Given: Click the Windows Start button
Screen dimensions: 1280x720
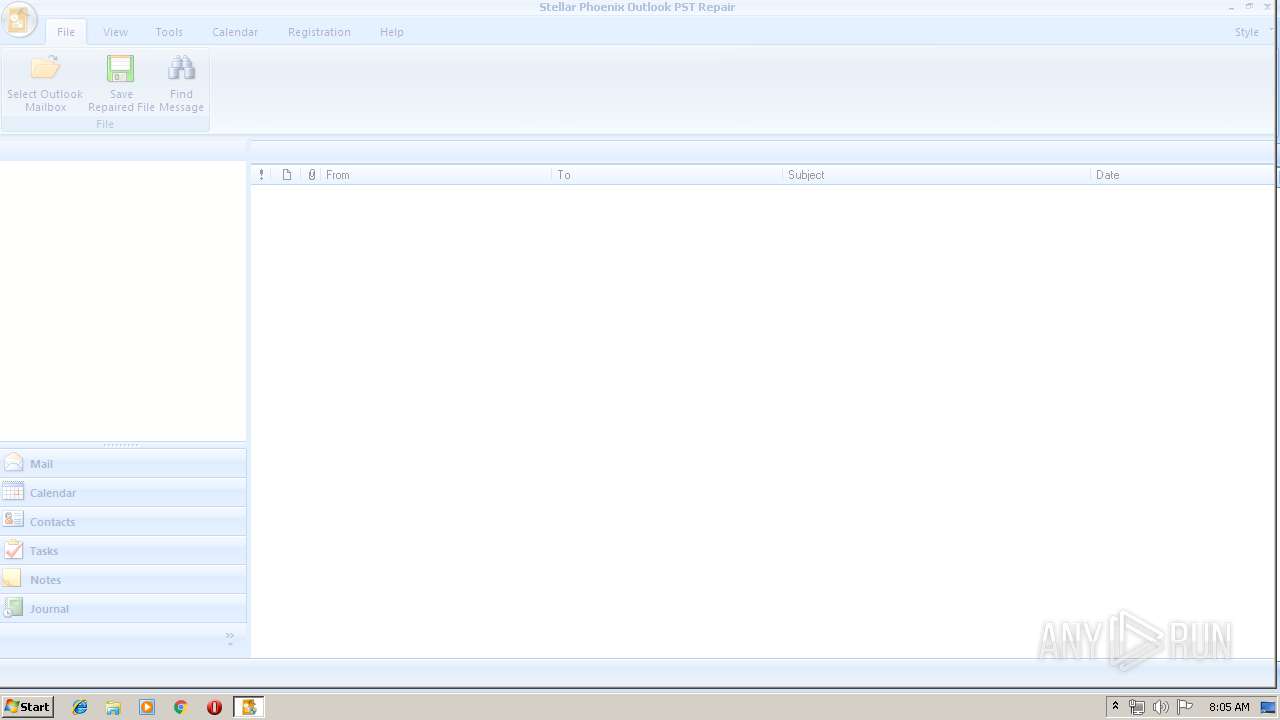Looking at the screenshot, I should (27, 707).
